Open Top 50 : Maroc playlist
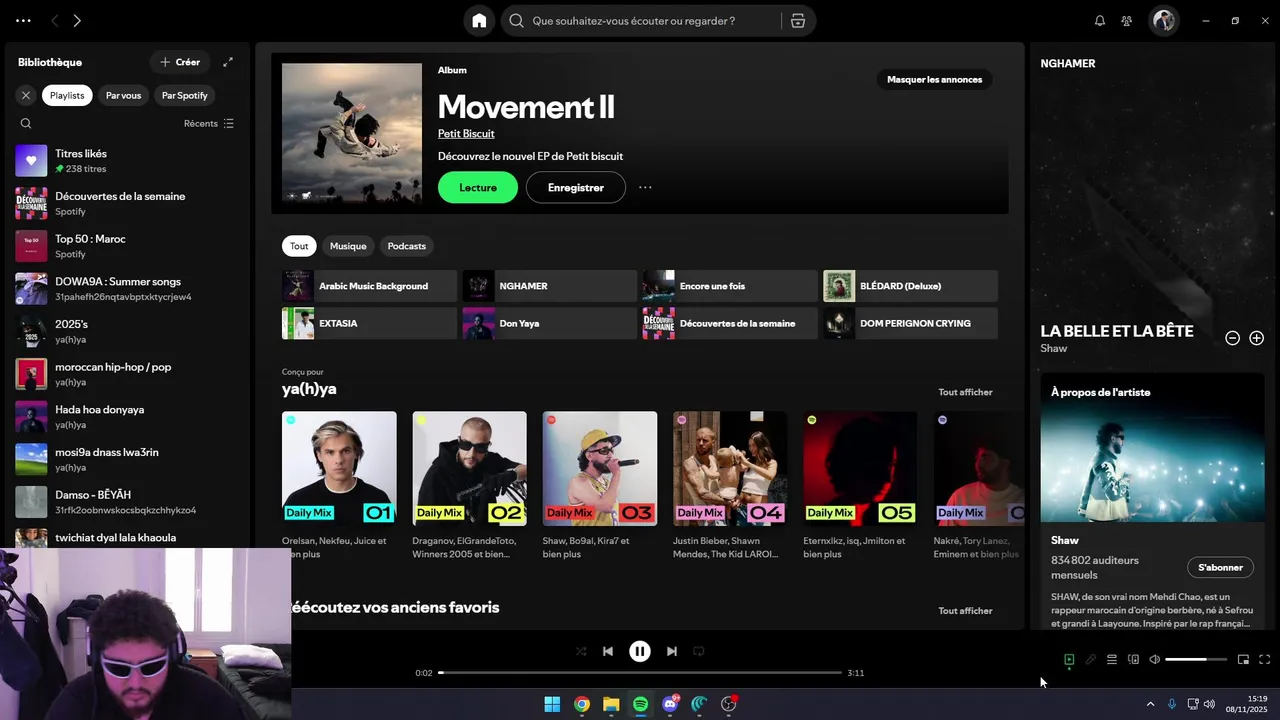Image resolution: width=1280 pixels, height=720 pixels. [x=125, y=246]
